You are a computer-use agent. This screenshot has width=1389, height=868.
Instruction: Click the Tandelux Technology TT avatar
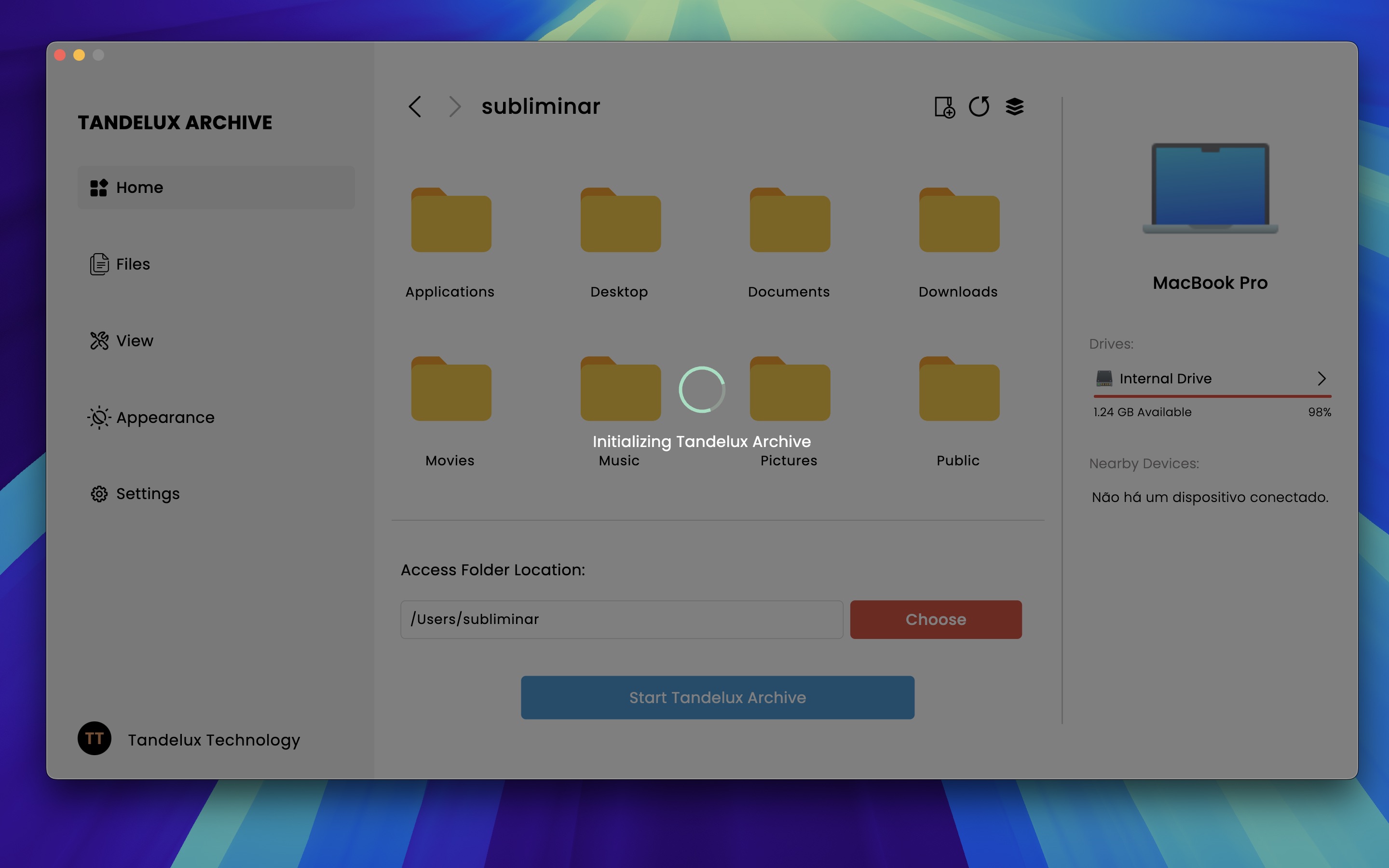[x=94, y=738]
